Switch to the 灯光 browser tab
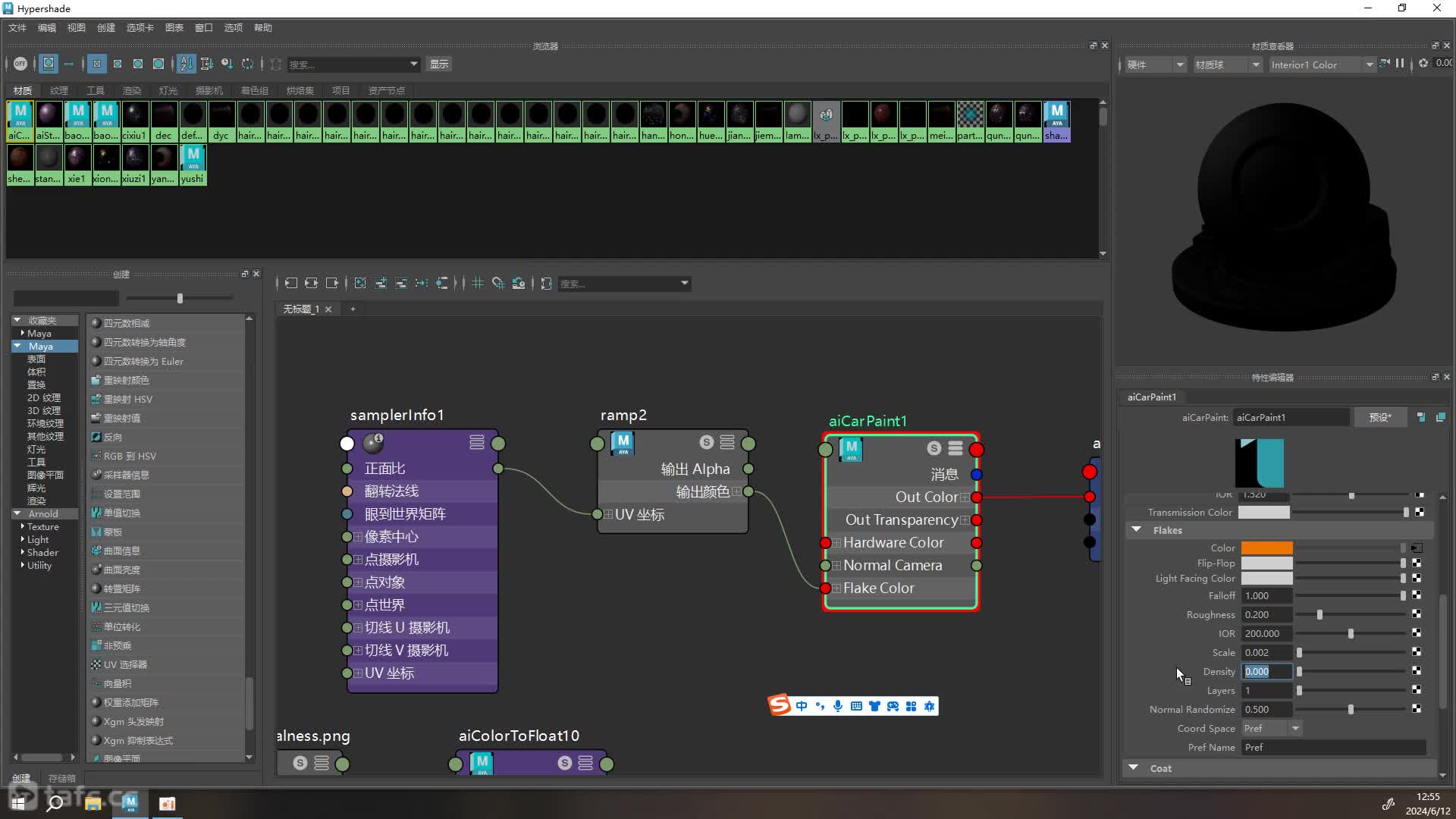The image size is (1456, 819). [168, 91]
